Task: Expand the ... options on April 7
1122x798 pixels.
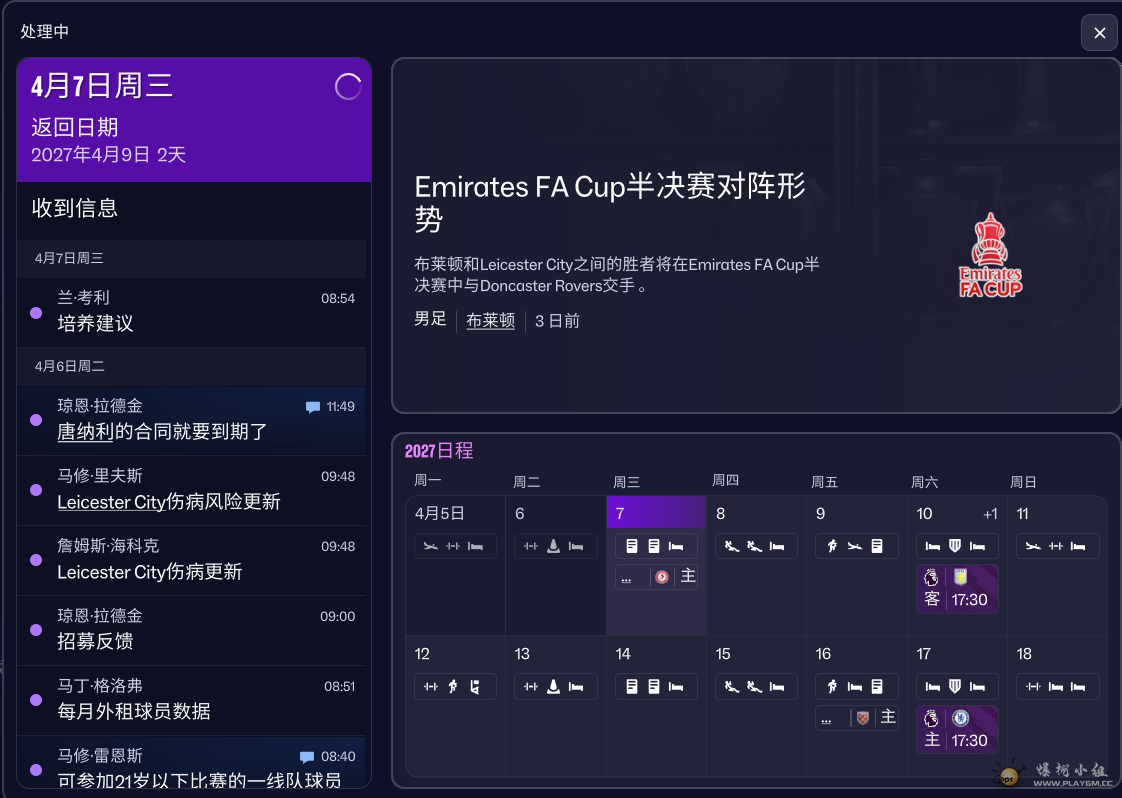Action: (x=626, y=576)
